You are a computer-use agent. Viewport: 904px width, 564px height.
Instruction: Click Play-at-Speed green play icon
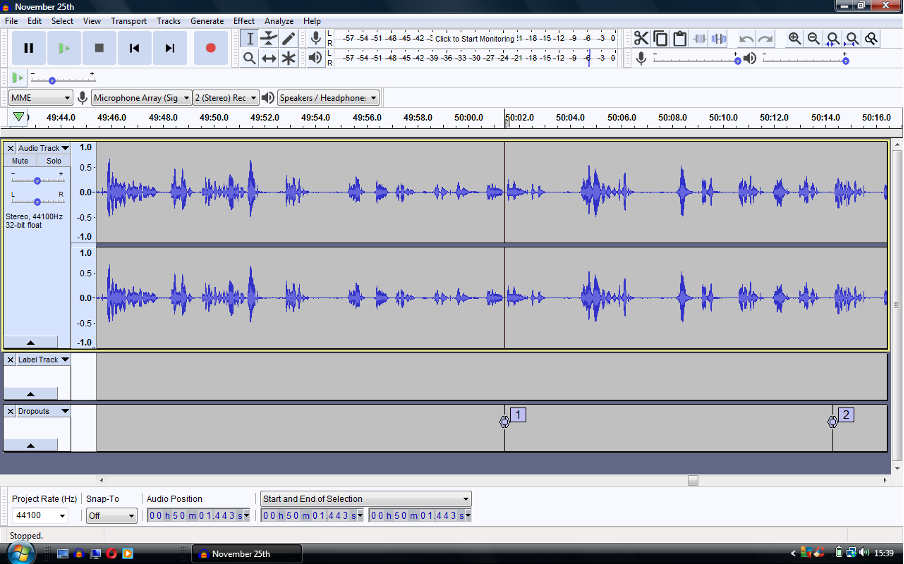coord(17,77)
